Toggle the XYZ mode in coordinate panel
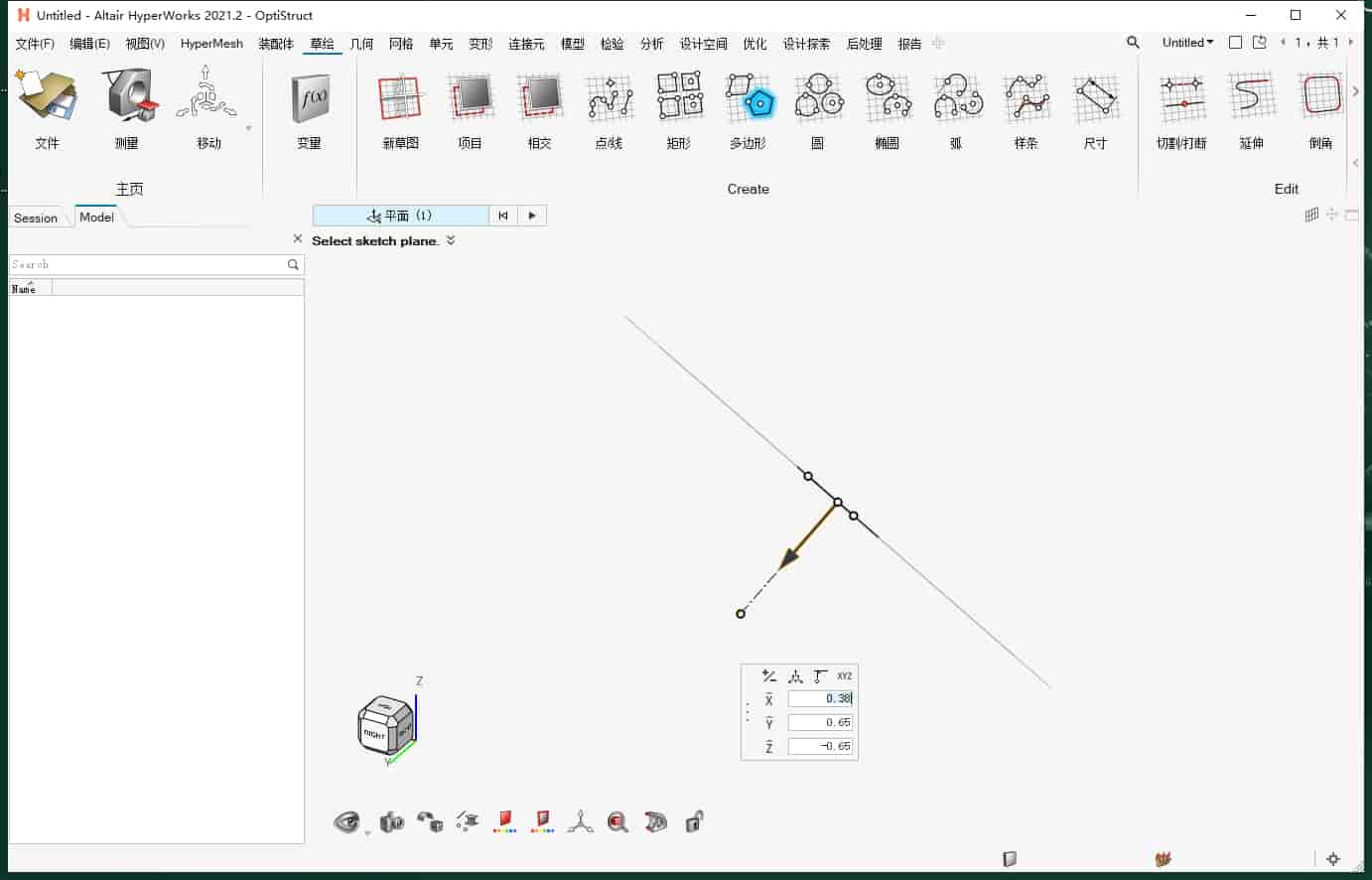Viewport: 1372px width, 880px height. coord(844,676)
